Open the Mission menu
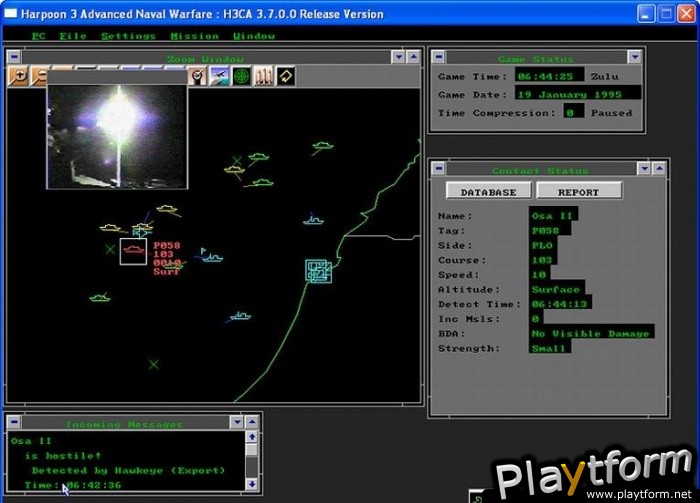This screenshot has height=503, width=700. [195, 36]
